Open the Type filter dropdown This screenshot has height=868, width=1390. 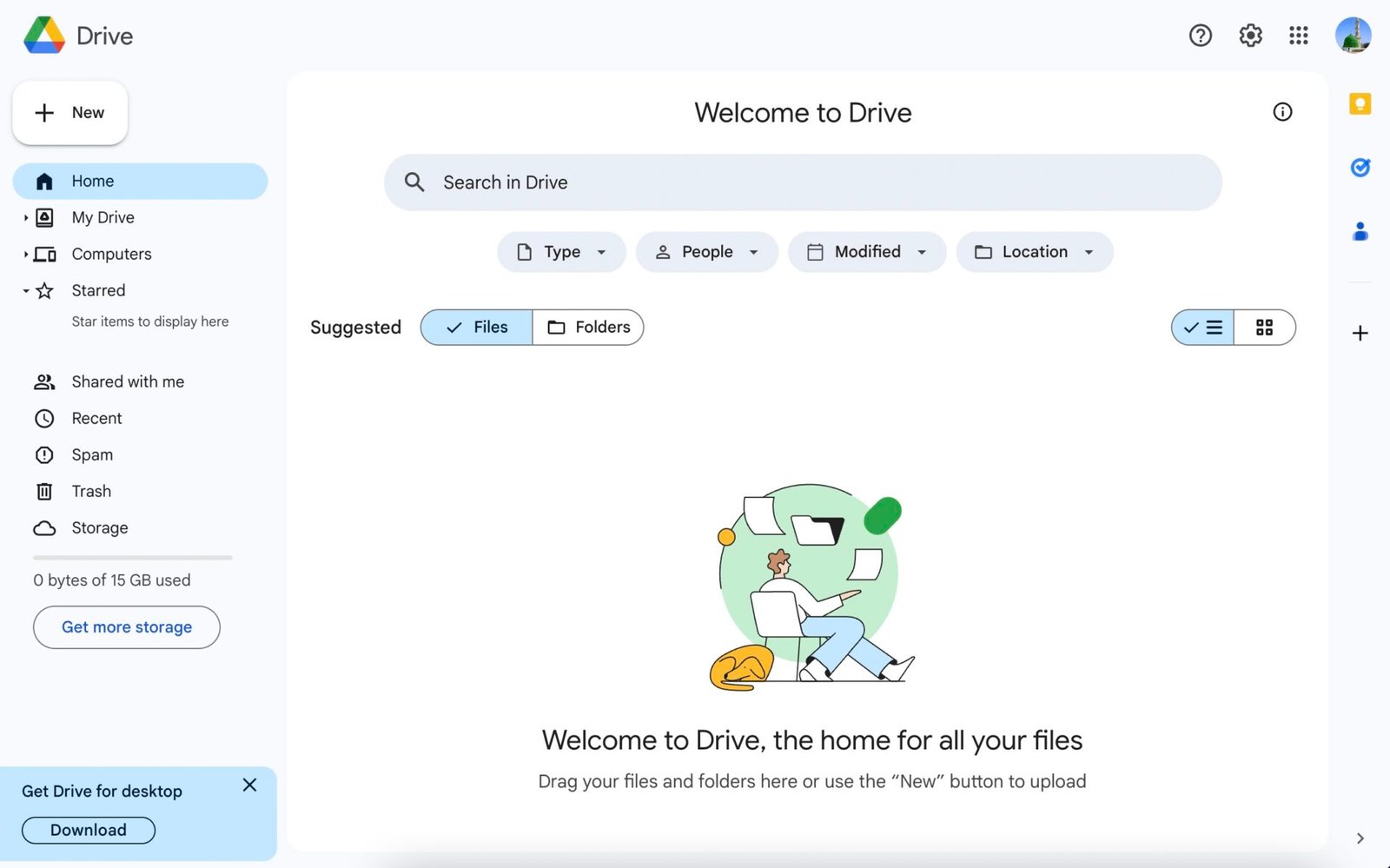click(x=560, y=252)
